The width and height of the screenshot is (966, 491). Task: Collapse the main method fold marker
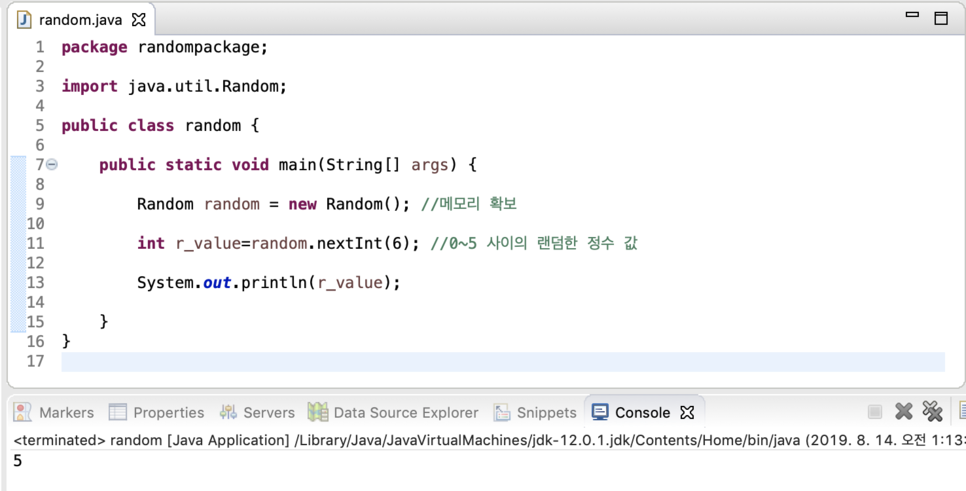[x=52, y=164]
